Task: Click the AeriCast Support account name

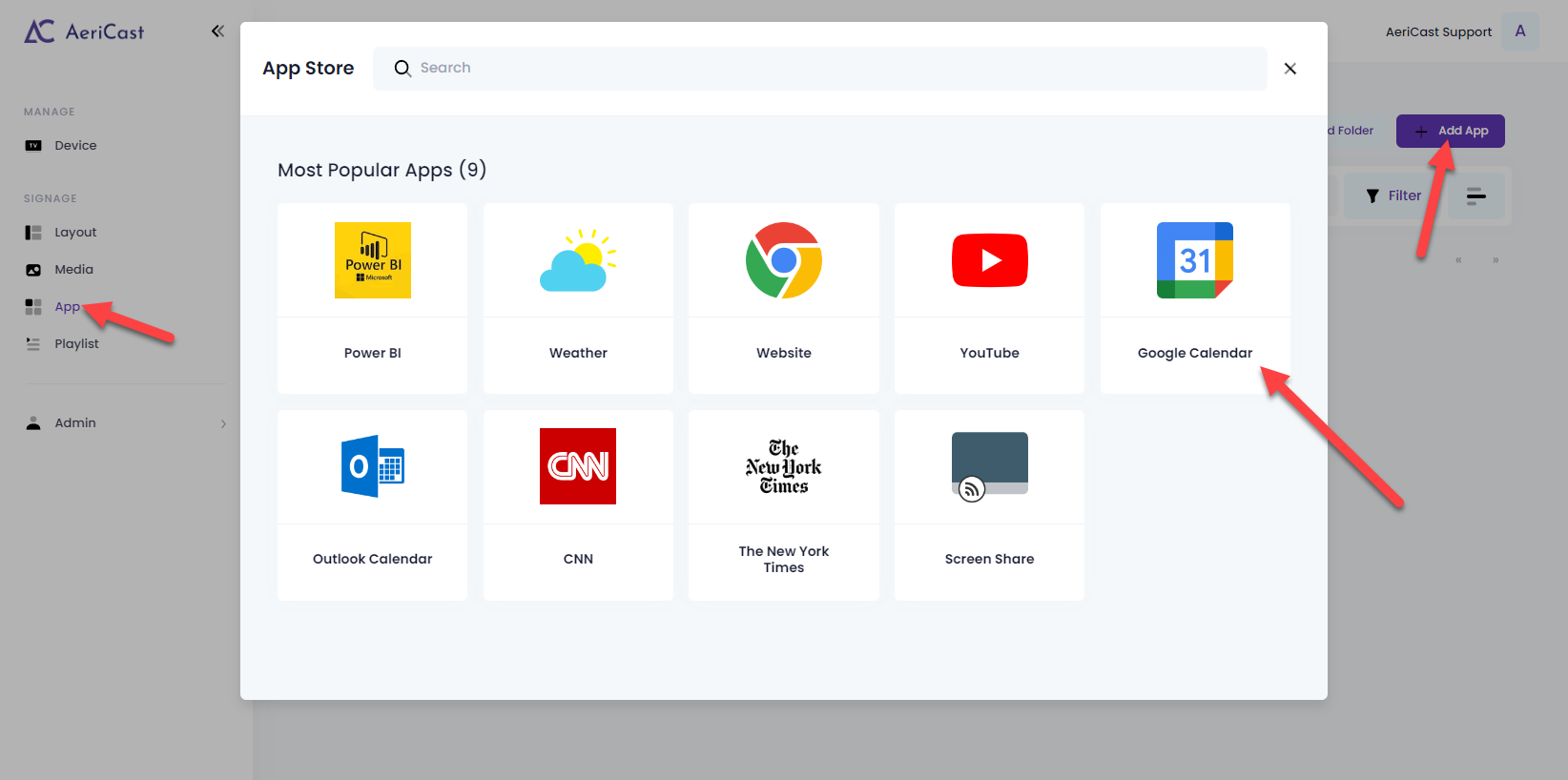Action: pos(1438,31)
